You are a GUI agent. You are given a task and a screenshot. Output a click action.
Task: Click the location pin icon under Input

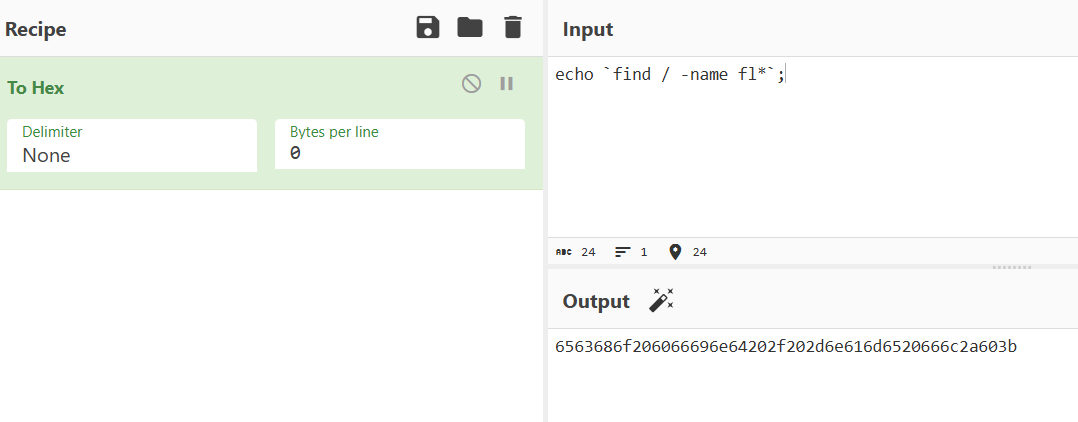click(675, 252)
